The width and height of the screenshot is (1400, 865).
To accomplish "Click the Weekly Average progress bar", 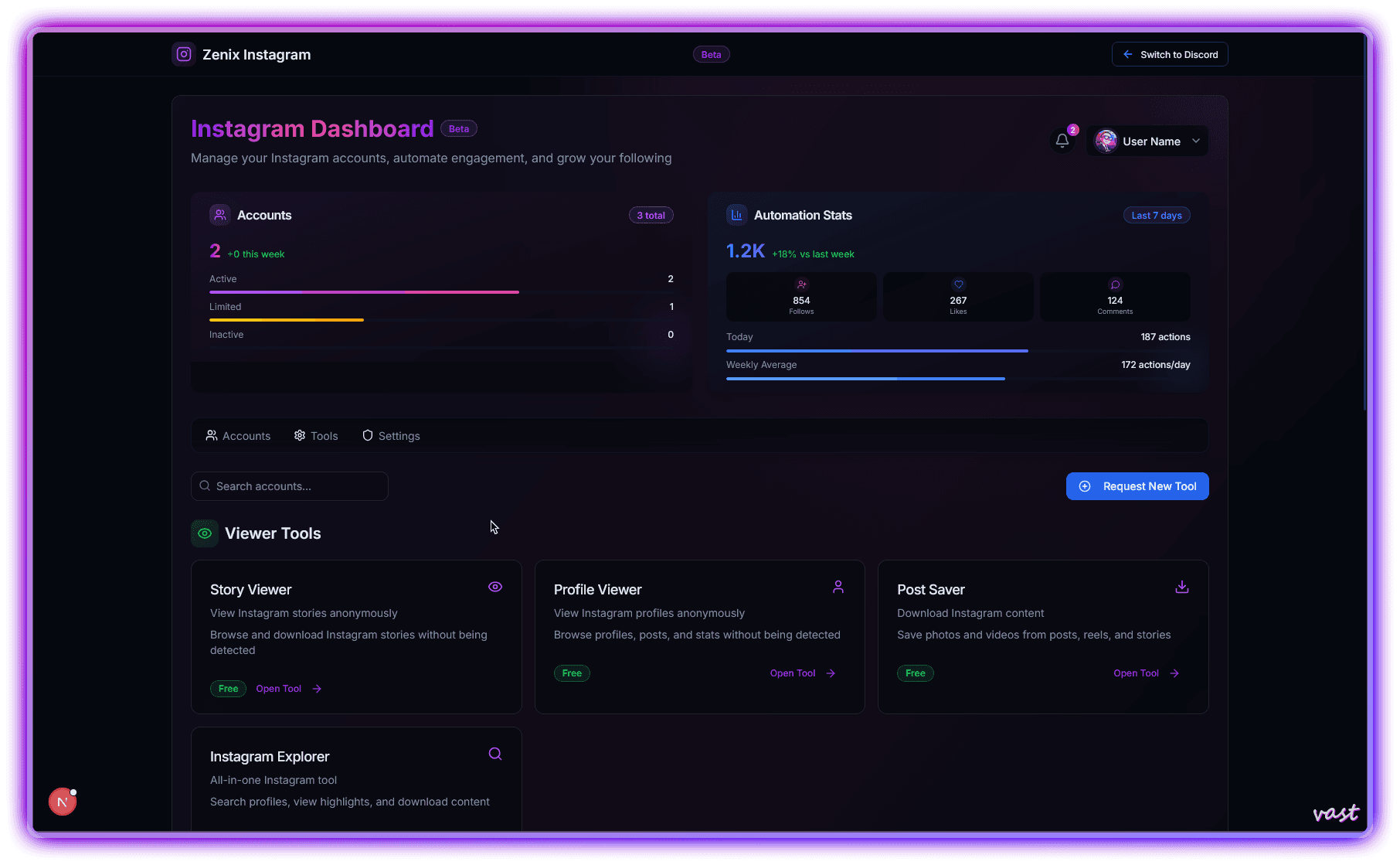I will 958,379.
